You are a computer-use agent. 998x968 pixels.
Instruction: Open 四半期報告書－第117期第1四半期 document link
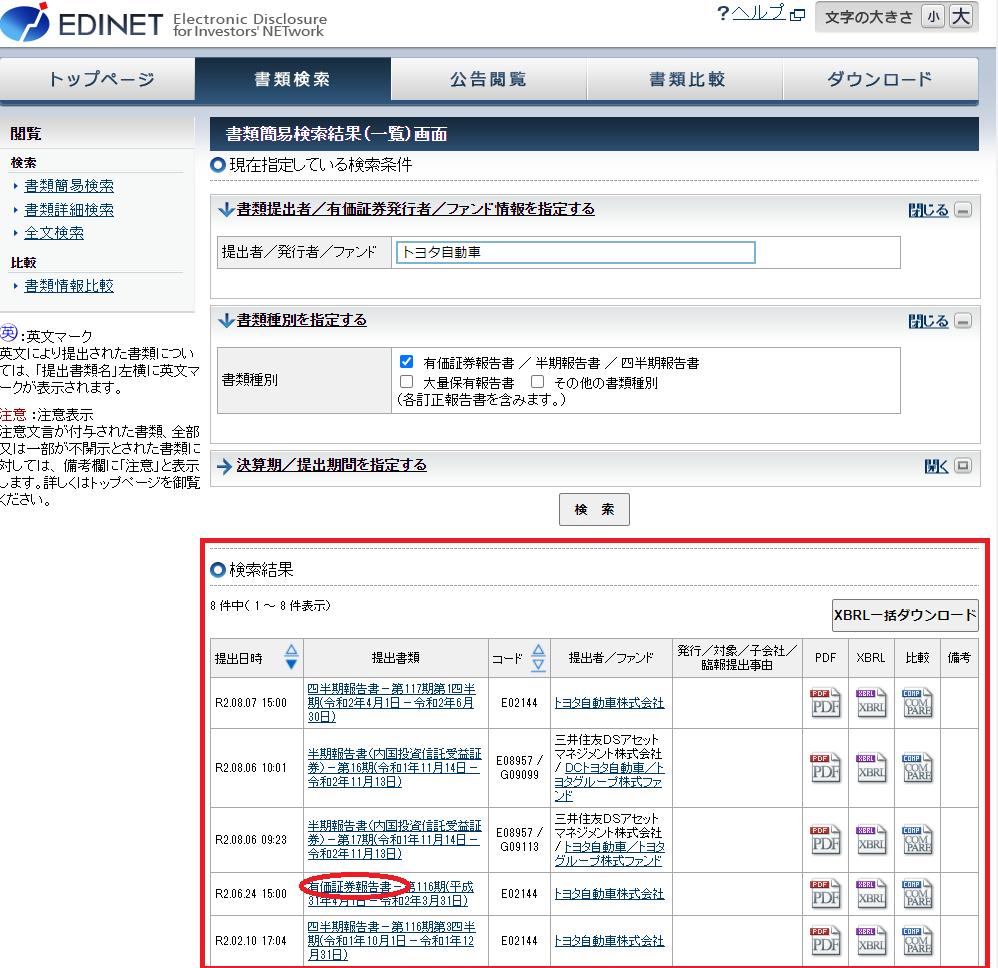[391, 703]
